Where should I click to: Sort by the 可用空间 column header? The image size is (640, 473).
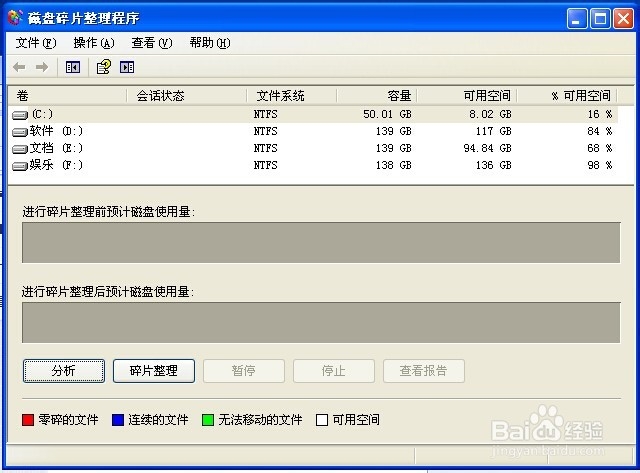[x=467, y=96]
